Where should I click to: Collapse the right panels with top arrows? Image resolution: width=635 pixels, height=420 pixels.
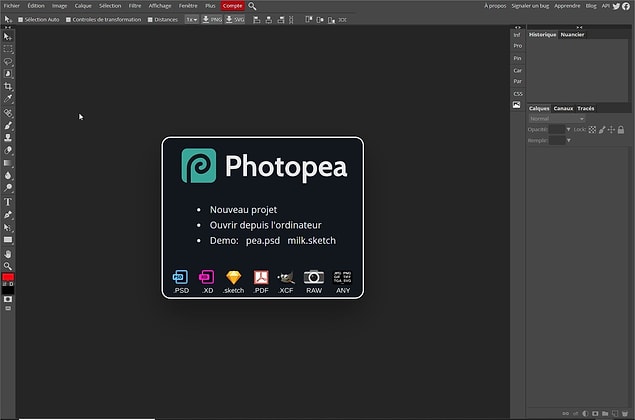coord(580,27)
